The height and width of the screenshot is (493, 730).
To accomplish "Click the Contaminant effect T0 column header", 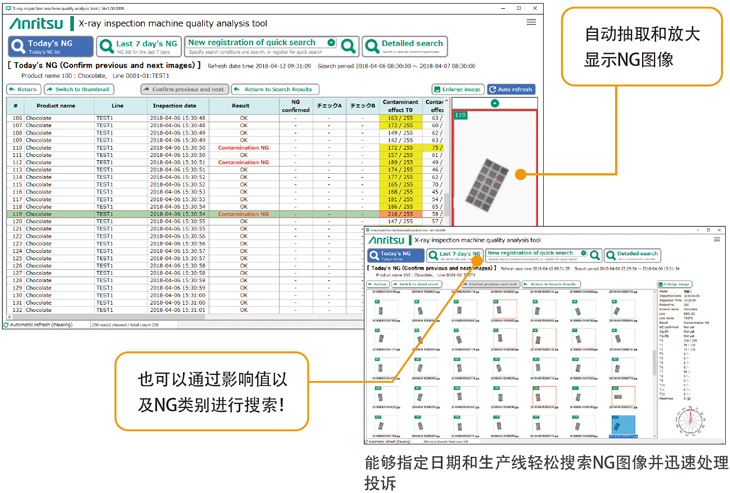I will pos(400,106).
